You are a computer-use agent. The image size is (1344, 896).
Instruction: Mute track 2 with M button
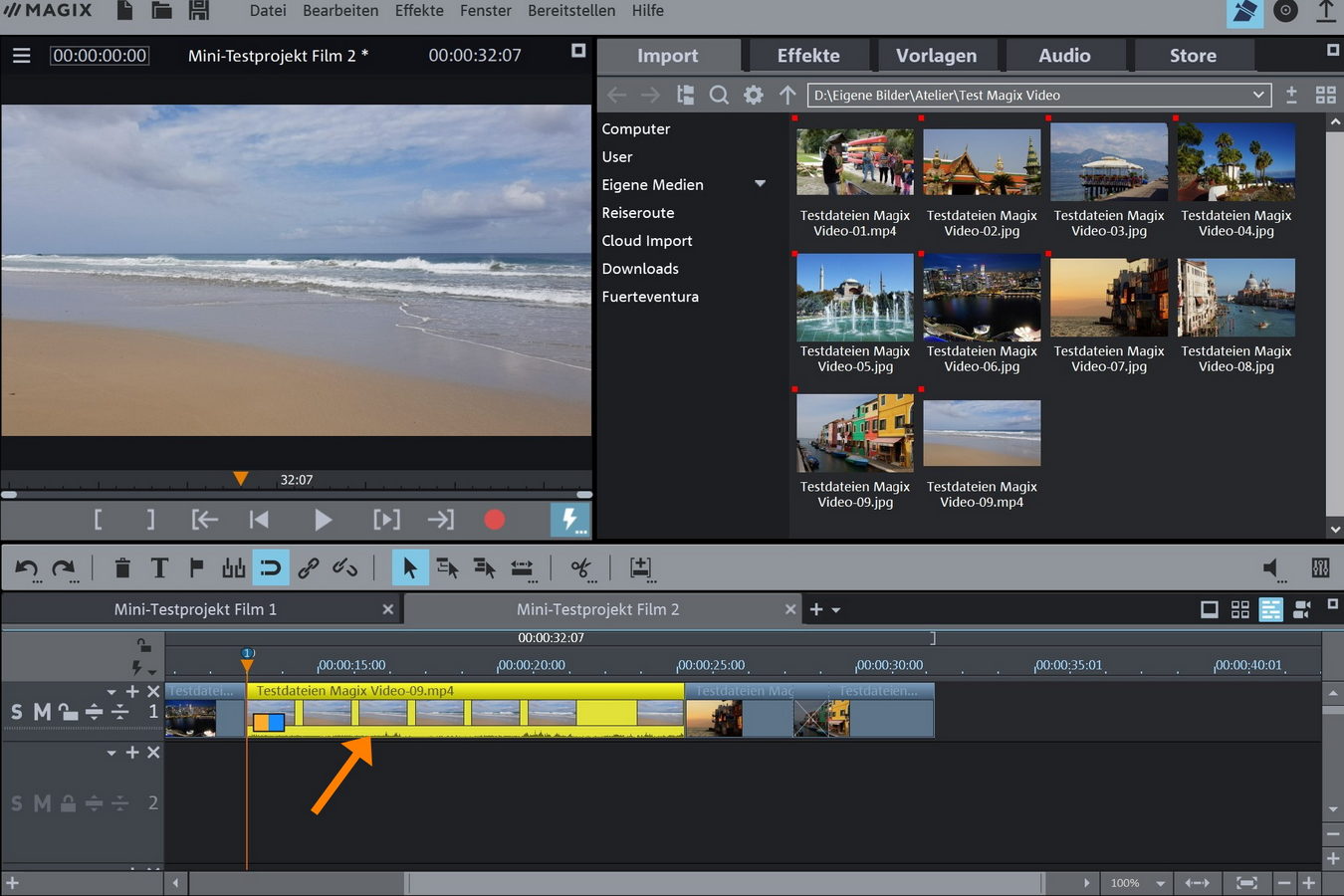coord(42,803)
